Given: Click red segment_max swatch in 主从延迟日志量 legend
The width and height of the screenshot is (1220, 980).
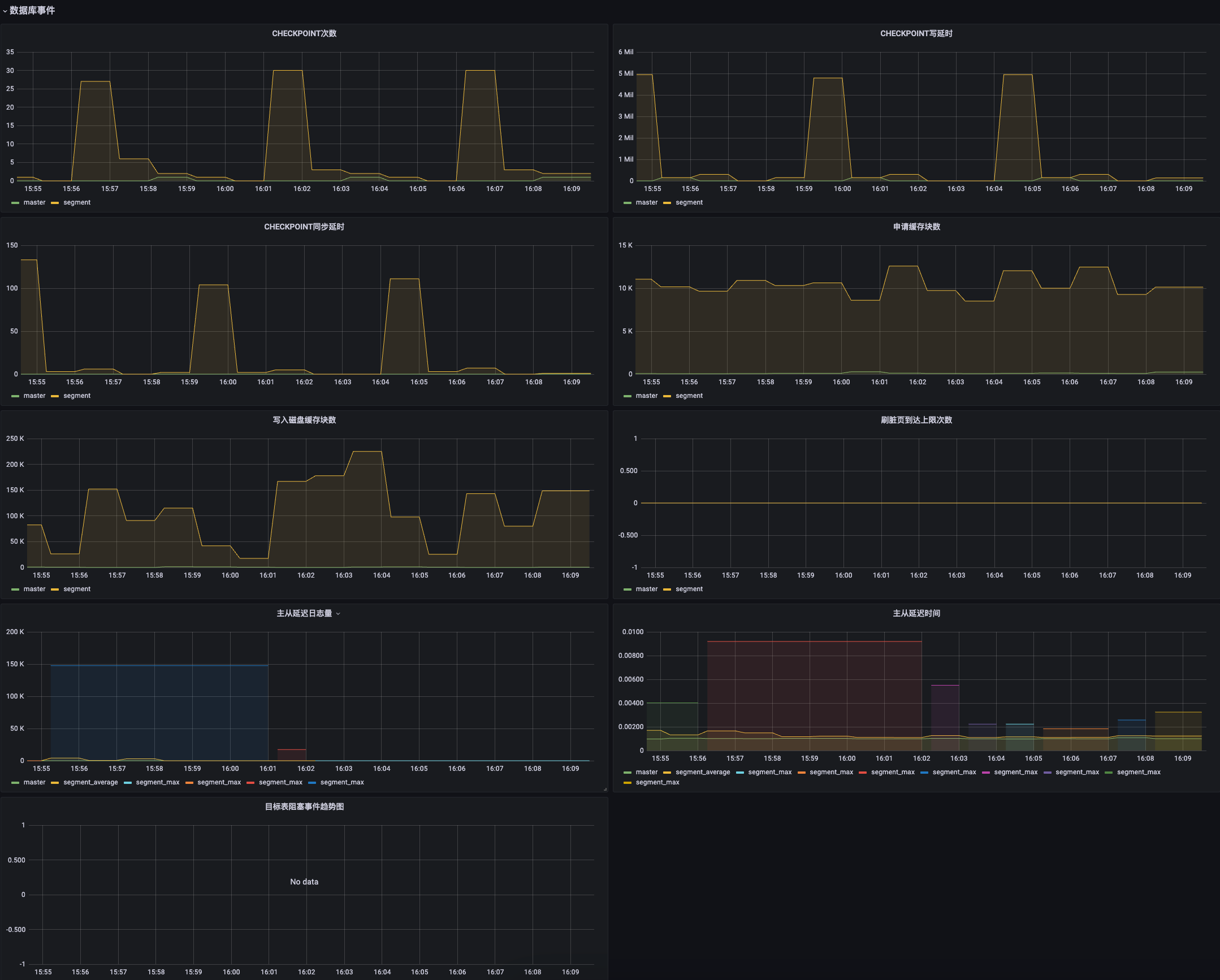Looking at the screenshot, I should coord(250,783).
